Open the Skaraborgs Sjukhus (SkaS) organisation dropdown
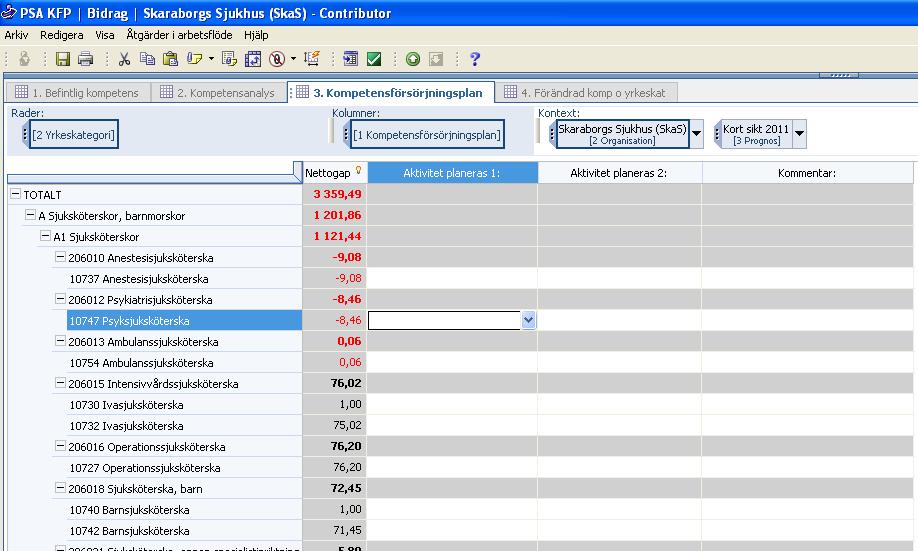The width and height of the screenshot is (918, 551). click(x=696, y=134)
